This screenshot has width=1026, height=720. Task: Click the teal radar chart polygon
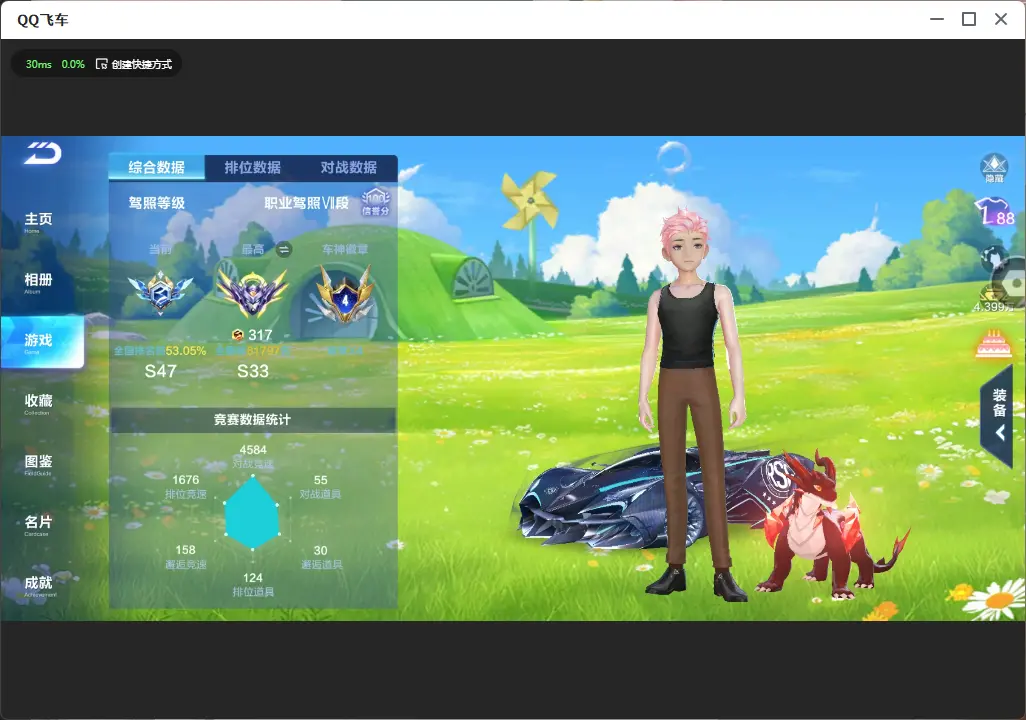(253, 513)
